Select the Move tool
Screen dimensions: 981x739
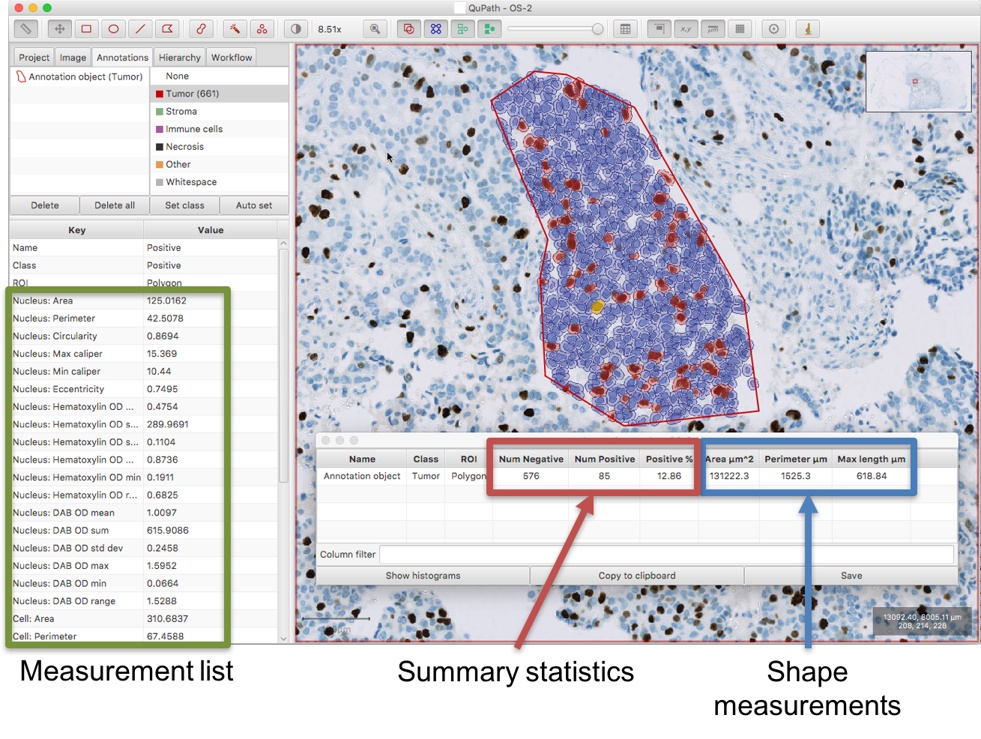point(59,29)
